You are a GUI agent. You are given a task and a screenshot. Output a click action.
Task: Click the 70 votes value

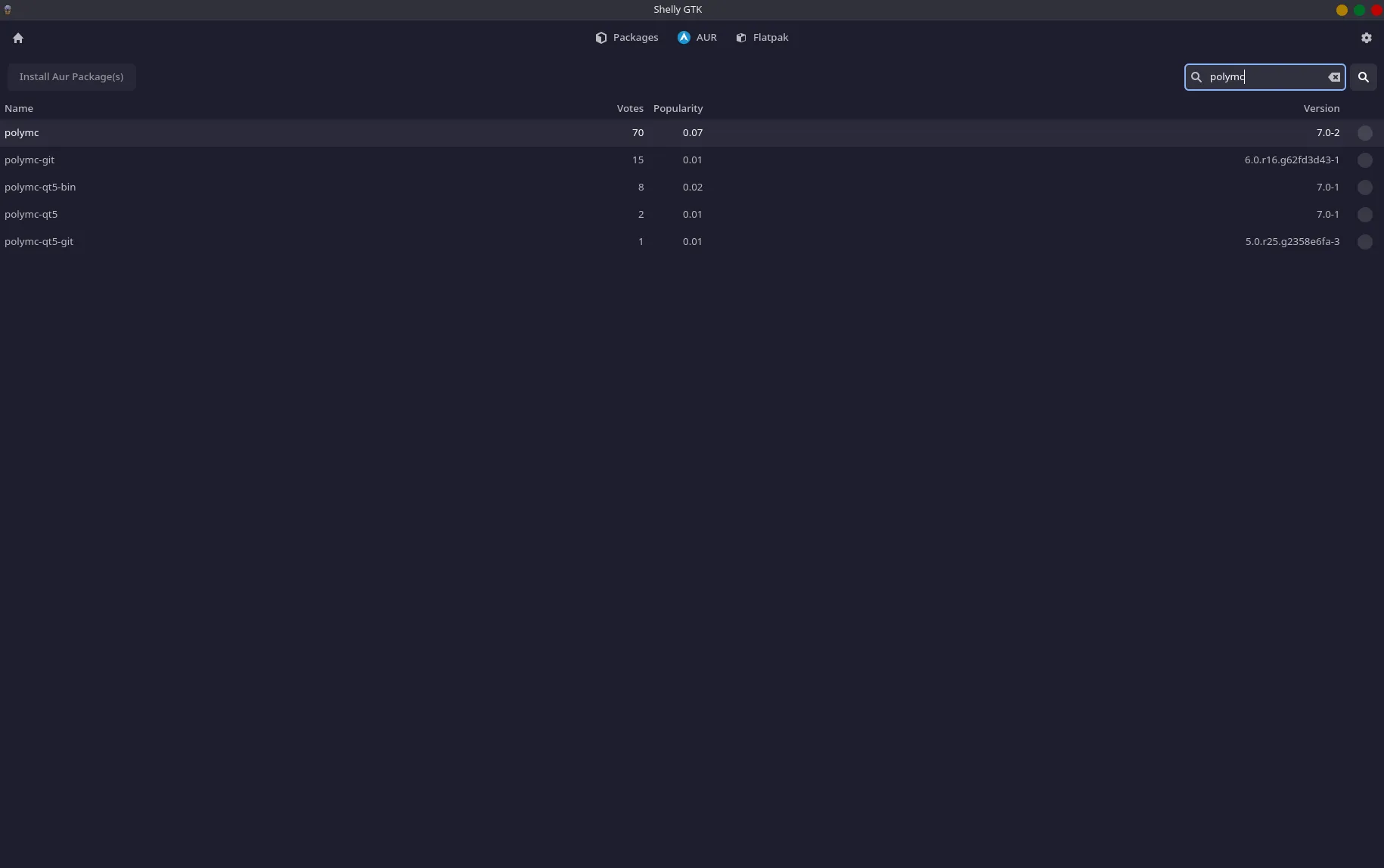pos(638,133)
